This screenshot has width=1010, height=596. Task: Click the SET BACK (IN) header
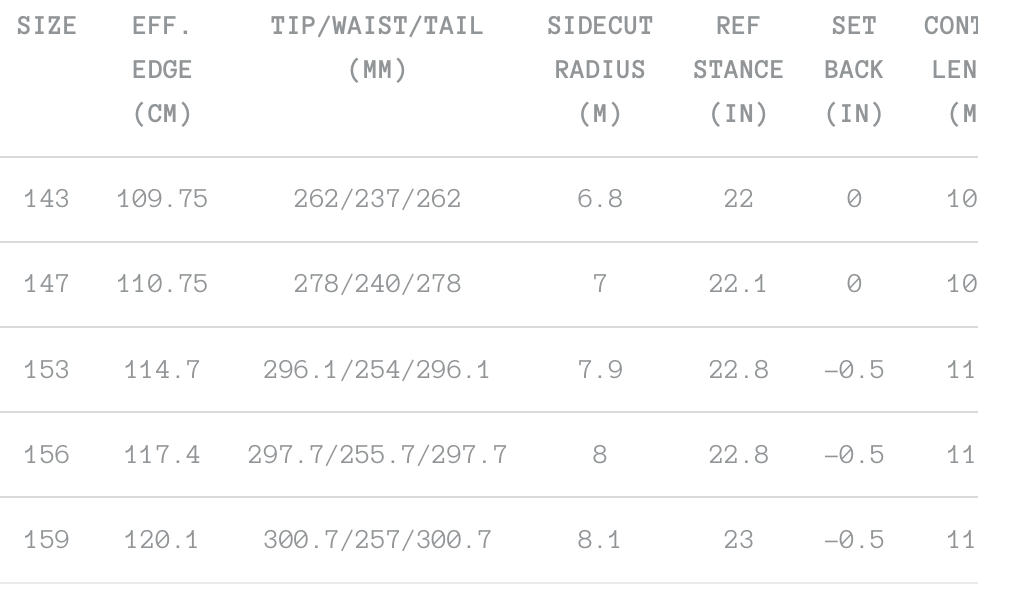point(853,70)
